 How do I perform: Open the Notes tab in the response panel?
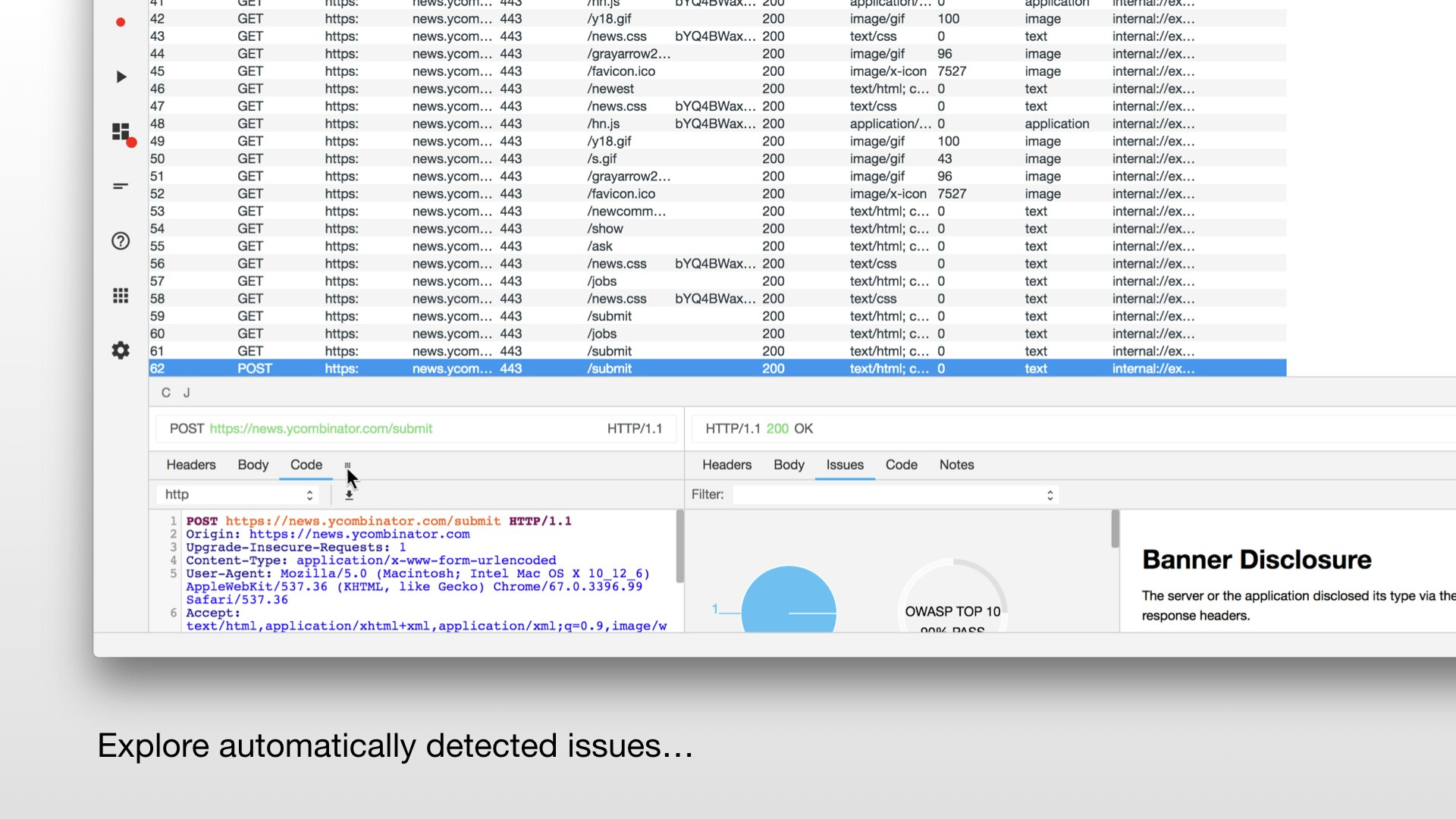point(956,465)
